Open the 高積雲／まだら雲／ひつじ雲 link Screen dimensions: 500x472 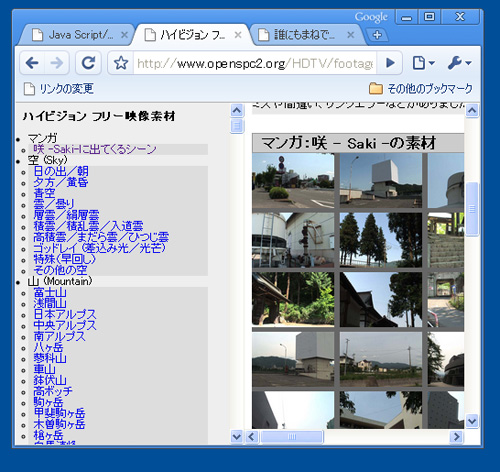tap(101, 237)
